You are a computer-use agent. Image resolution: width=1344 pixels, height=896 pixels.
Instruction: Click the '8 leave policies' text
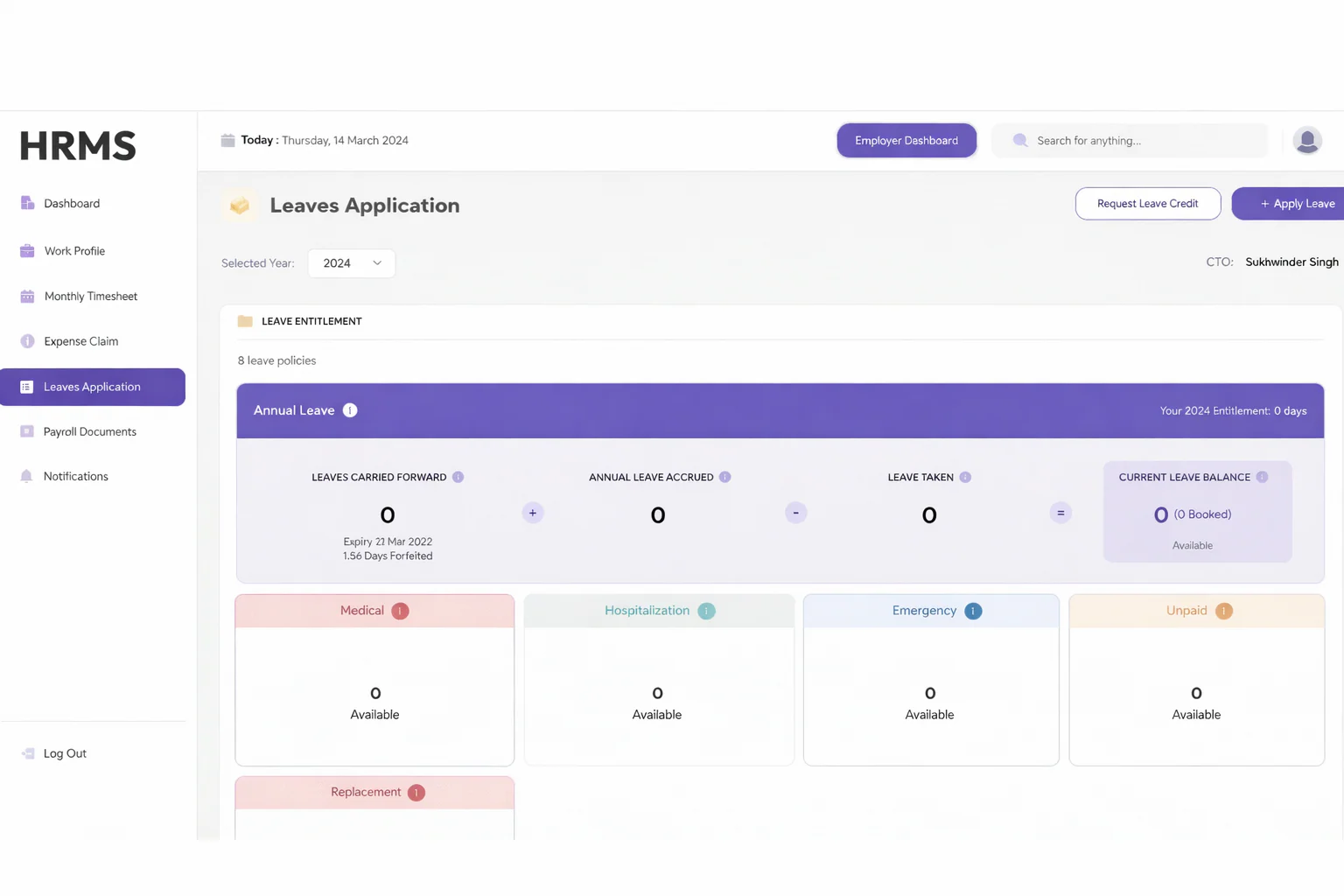point(276,360)
